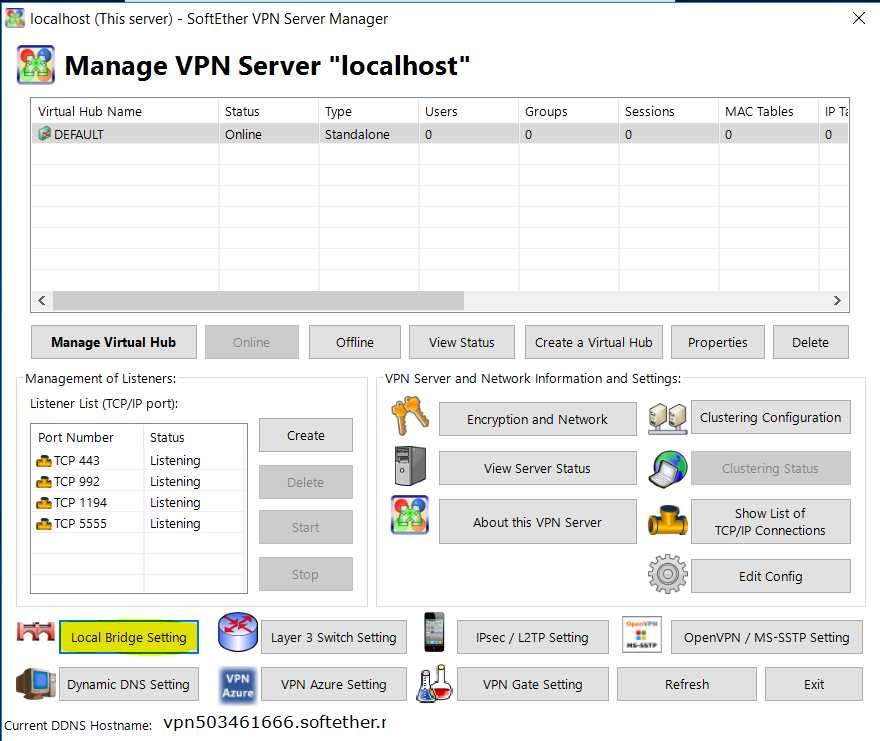Click the globe laptop icon beside Clustering Status
Screen dimensions: 880x741
tap(667, 469)
